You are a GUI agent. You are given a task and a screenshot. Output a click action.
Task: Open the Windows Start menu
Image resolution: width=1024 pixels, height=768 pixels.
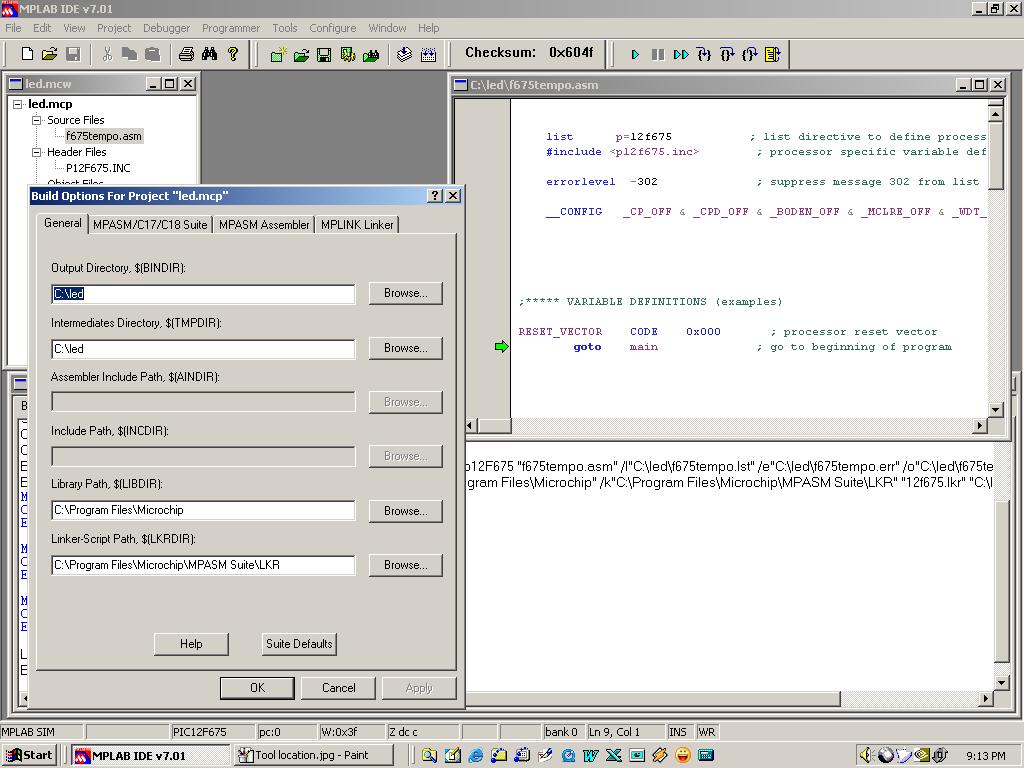click(x=29, y=755)
